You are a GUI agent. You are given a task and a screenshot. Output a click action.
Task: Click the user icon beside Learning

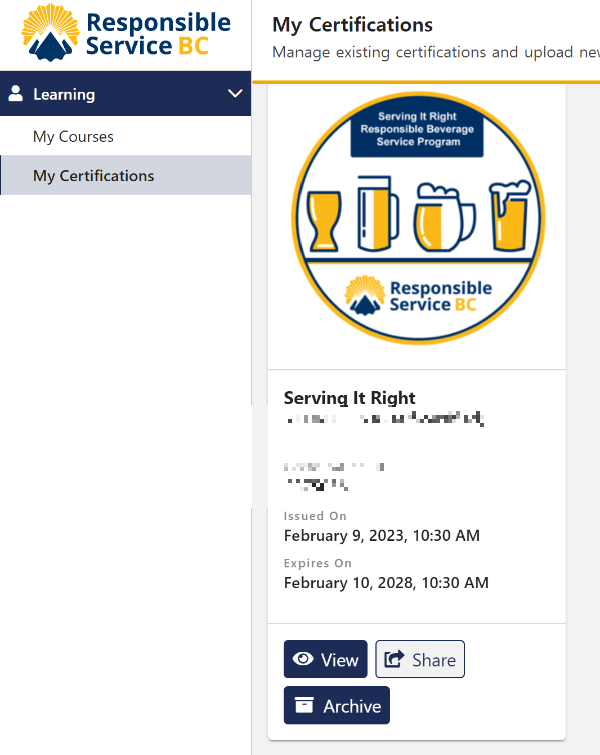(15, 93)
